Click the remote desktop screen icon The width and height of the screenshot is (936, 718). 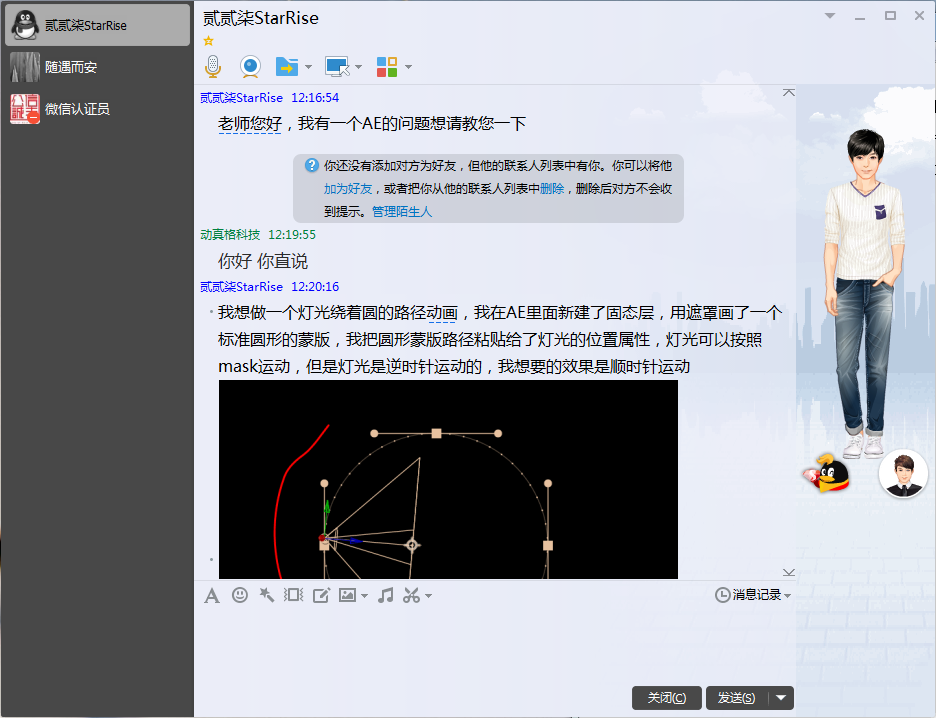point(337,66)
